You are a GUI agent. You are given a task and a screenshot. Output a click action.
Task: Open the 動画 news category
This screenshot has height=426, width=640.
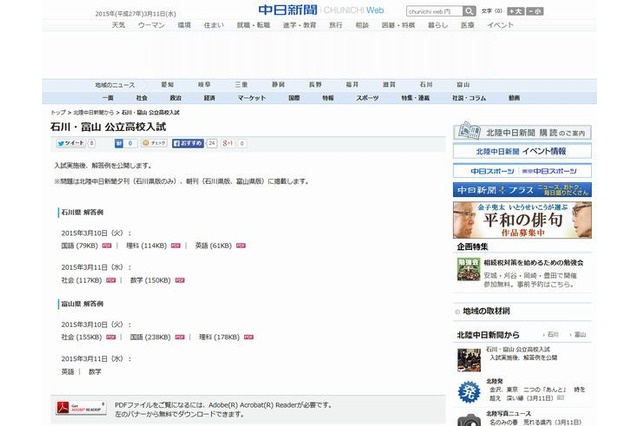click(x=514, y=98)
